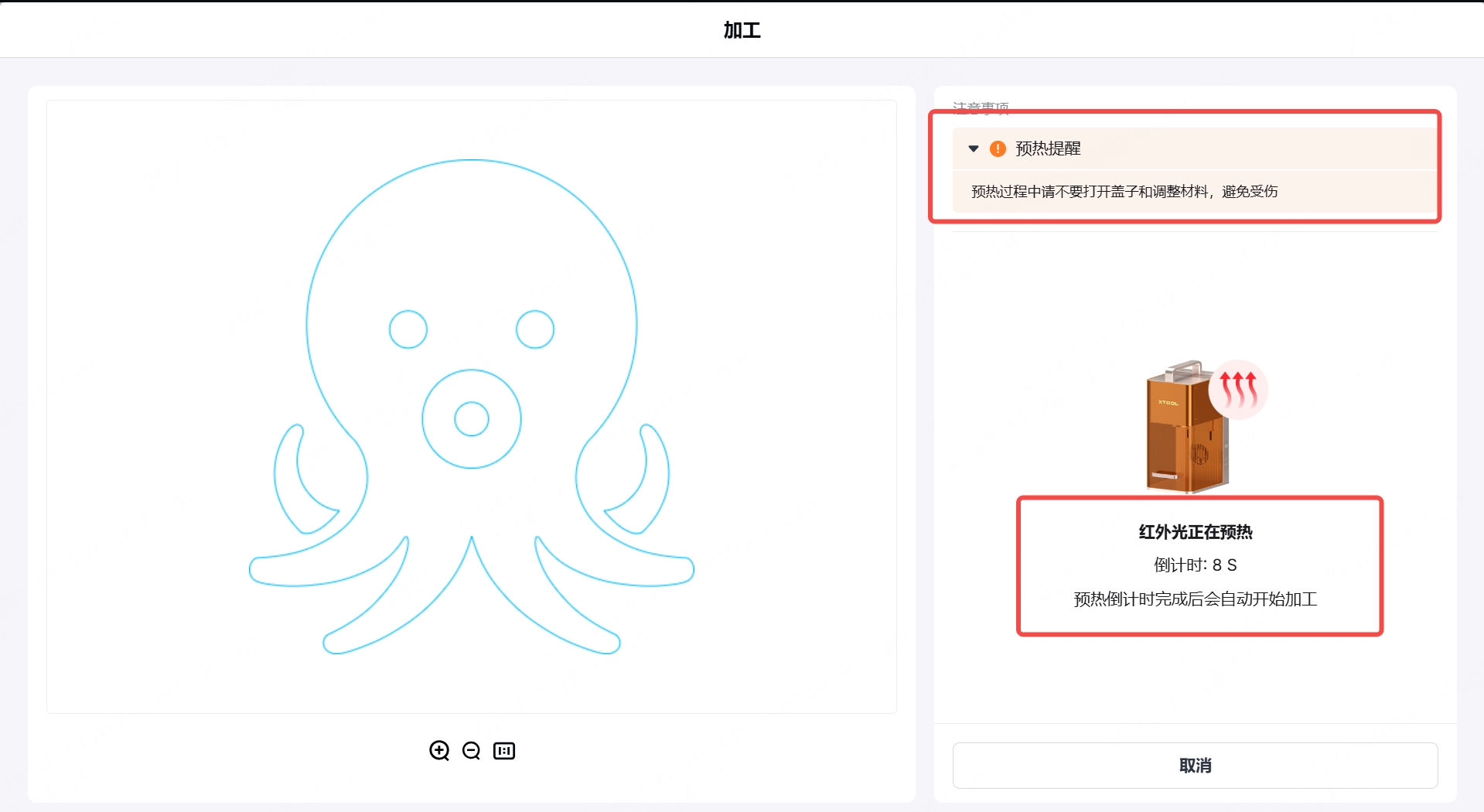Collapse the 预热提醒 section arrow
1484x812 pixels.
point(974,148)
